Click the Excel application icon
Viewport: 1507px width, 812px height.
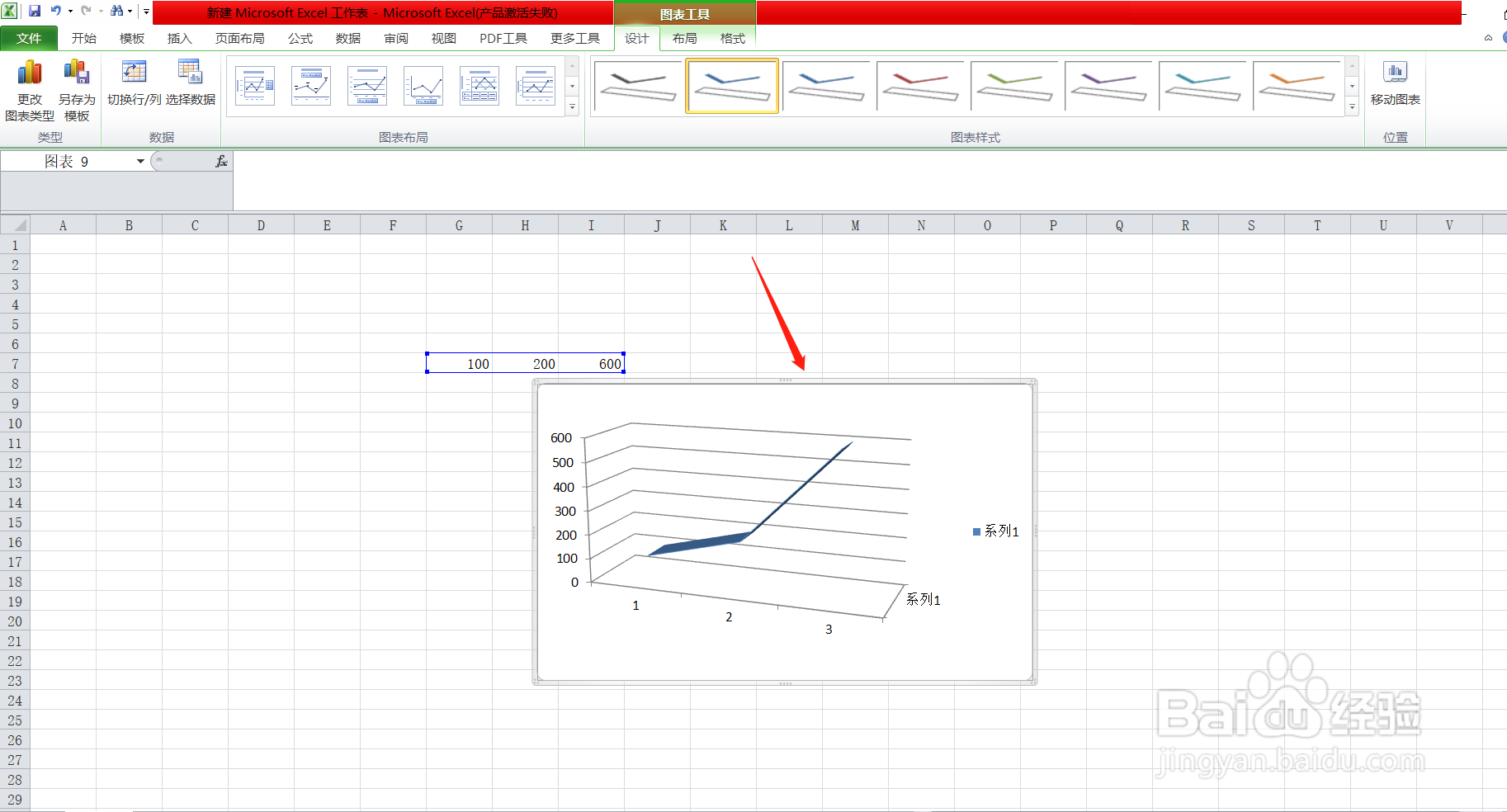9,12
